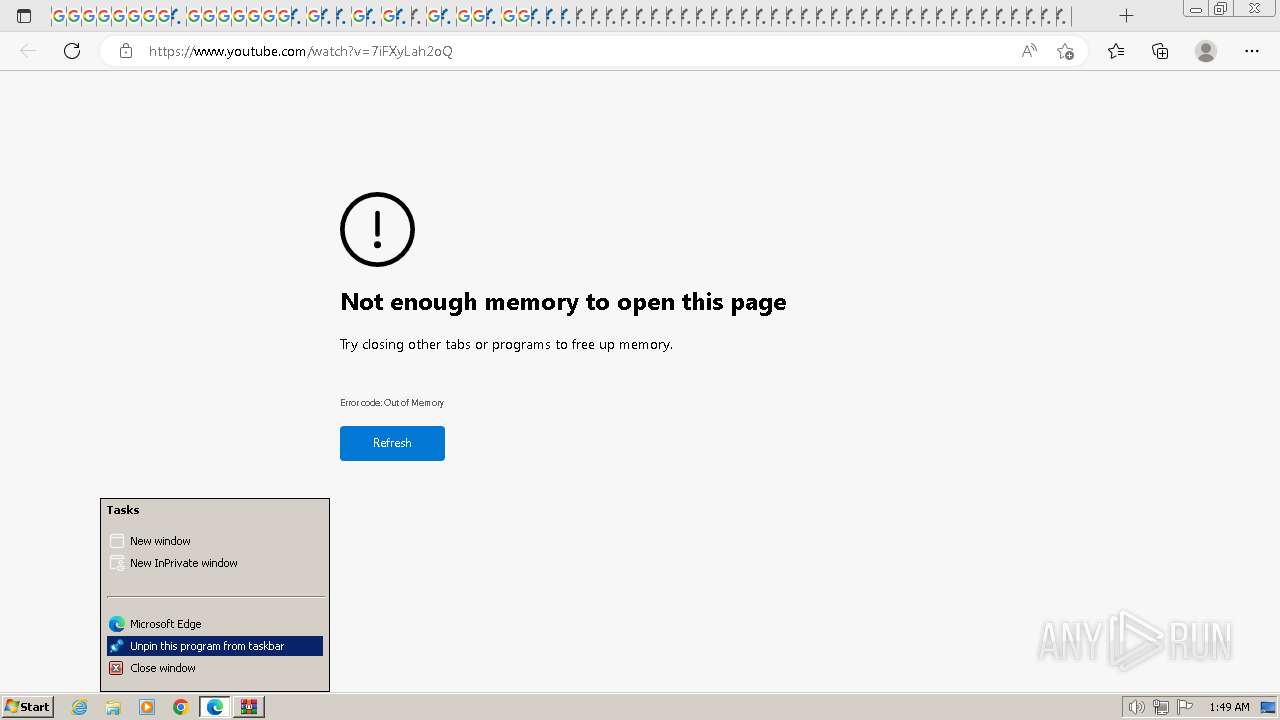The width and height of the screenshot is (1280, 720).
Task: Click the "Not enough memory to open this page" heading
Action: pos(563,302)
